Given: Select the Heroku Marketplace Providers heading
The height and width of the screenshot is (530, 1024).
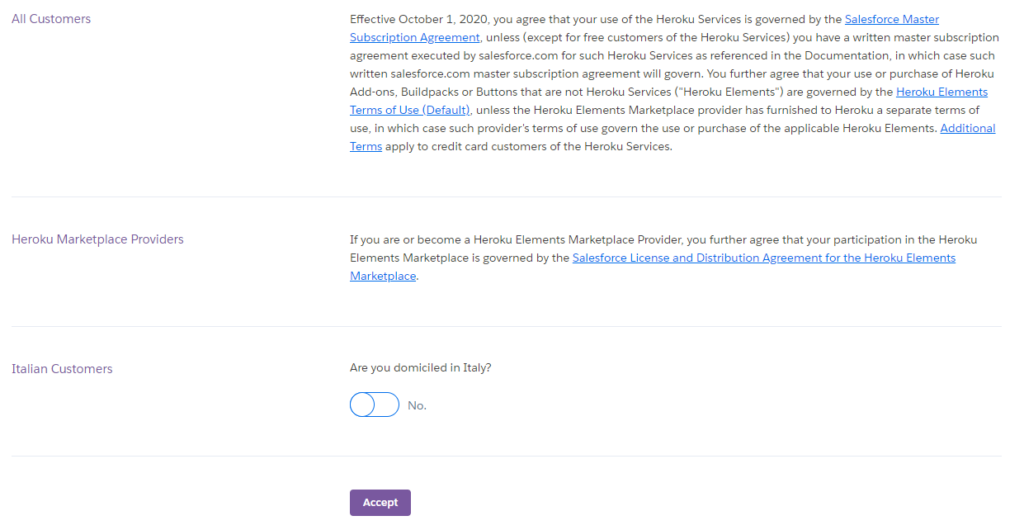Looking at the screenshot, I should click(97, 239).
